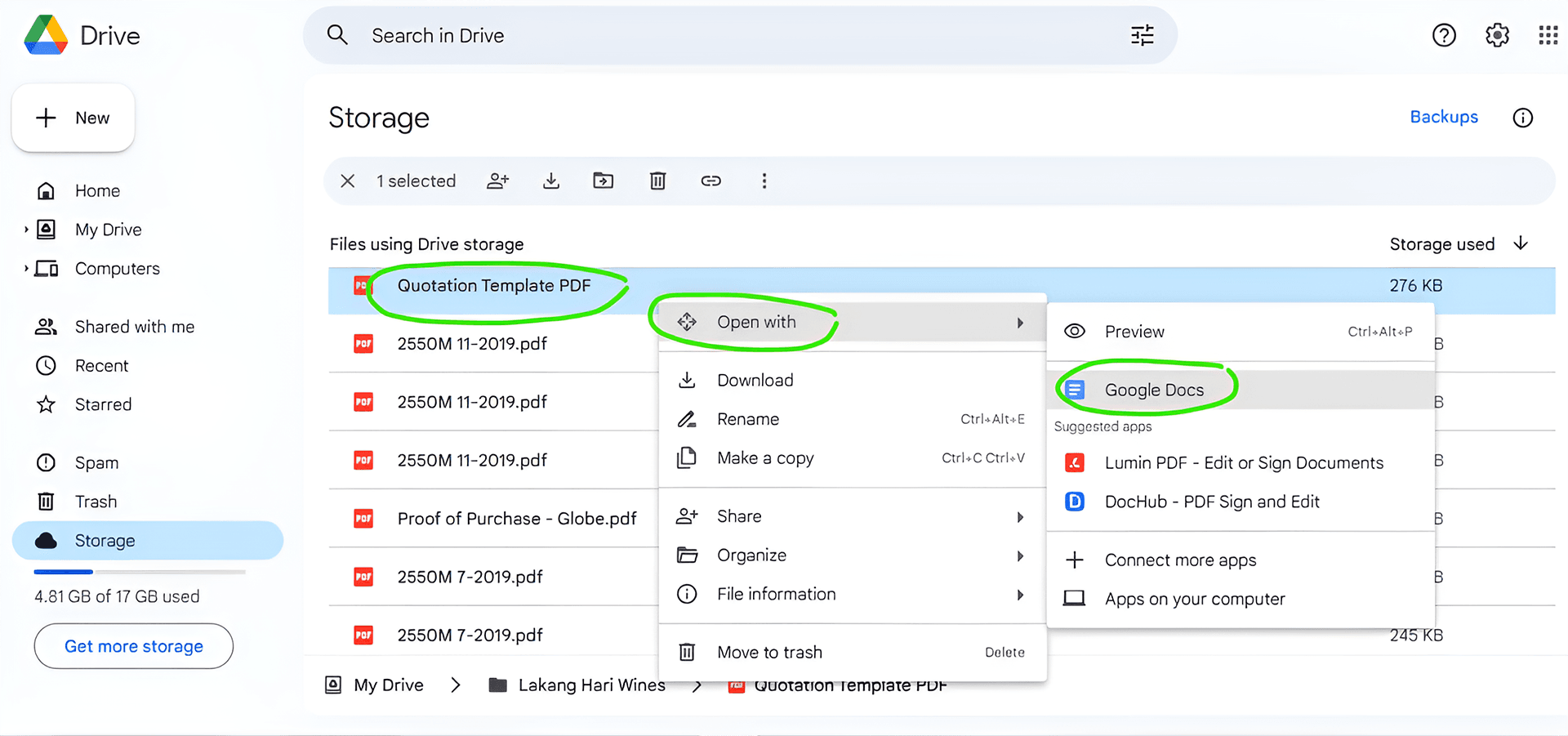This screenshot has width=1568, height=736.
Task: Expand the File information submenu arrow
Action: coord(1020,595)
